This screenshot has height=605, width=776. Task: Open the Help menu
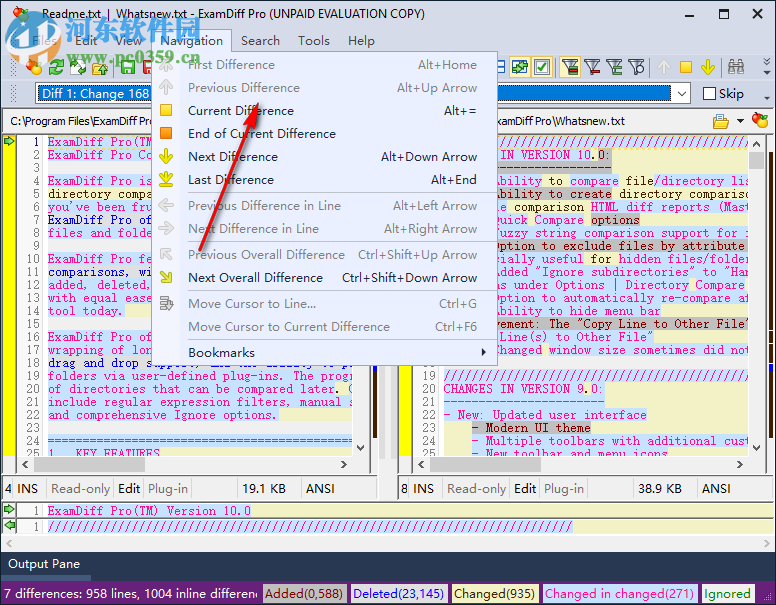coord(361,41)
